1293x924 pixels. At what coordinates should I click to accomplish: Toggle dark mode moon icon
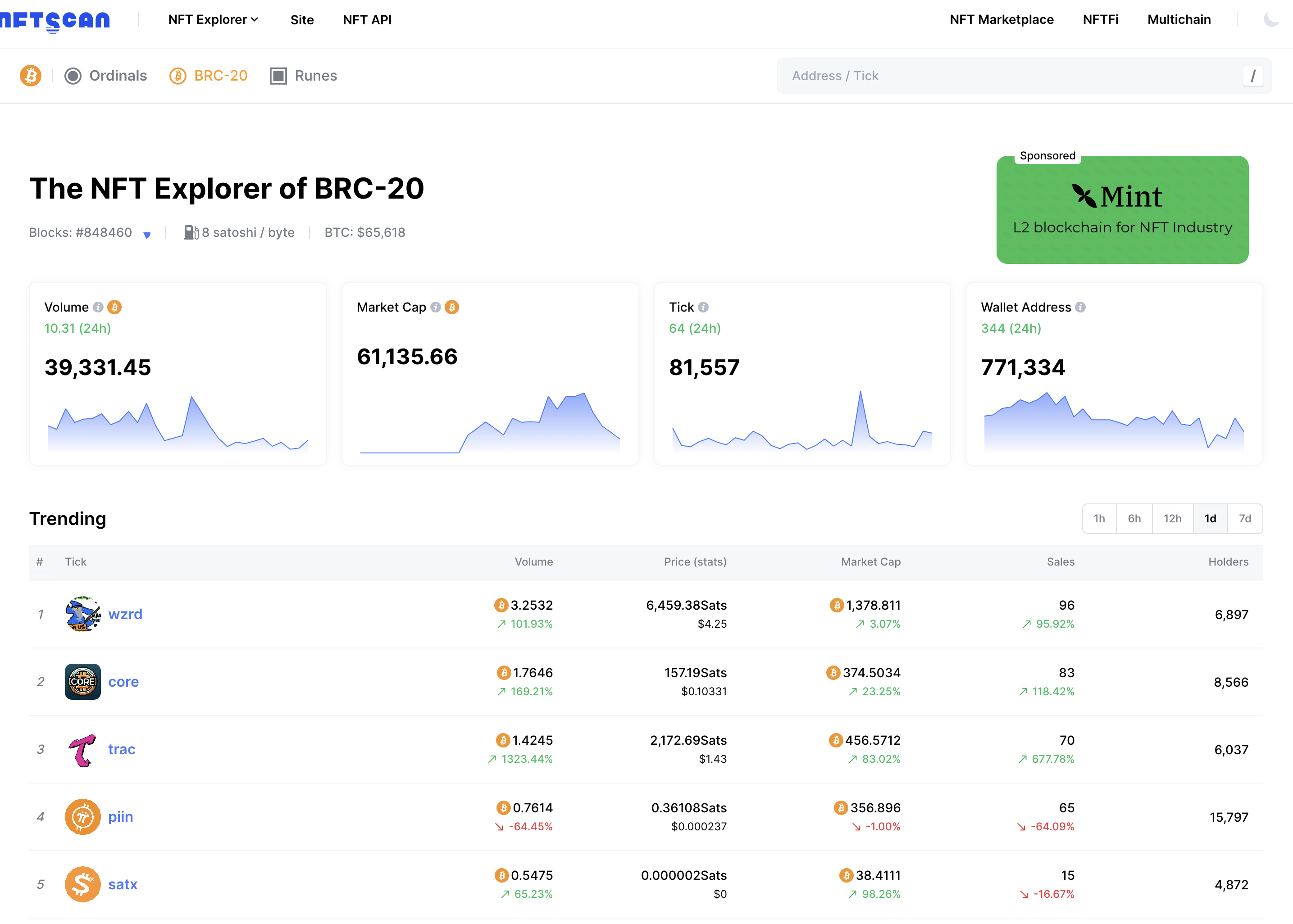(1271, 19)
